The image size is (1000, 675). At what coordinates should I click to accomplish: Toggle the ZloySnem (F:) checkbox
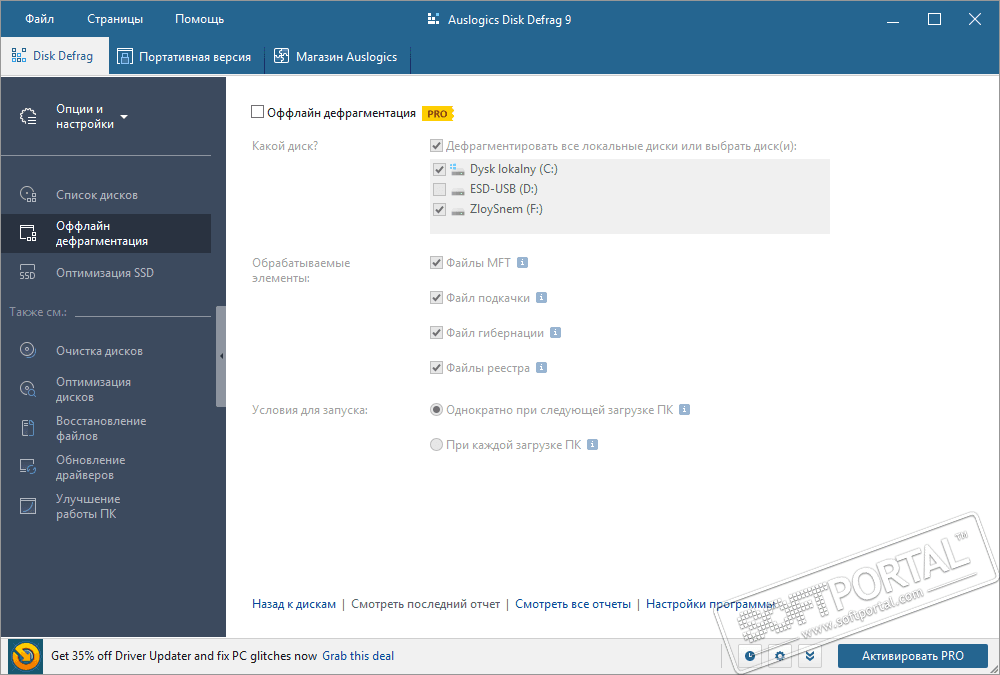(439, 209)
